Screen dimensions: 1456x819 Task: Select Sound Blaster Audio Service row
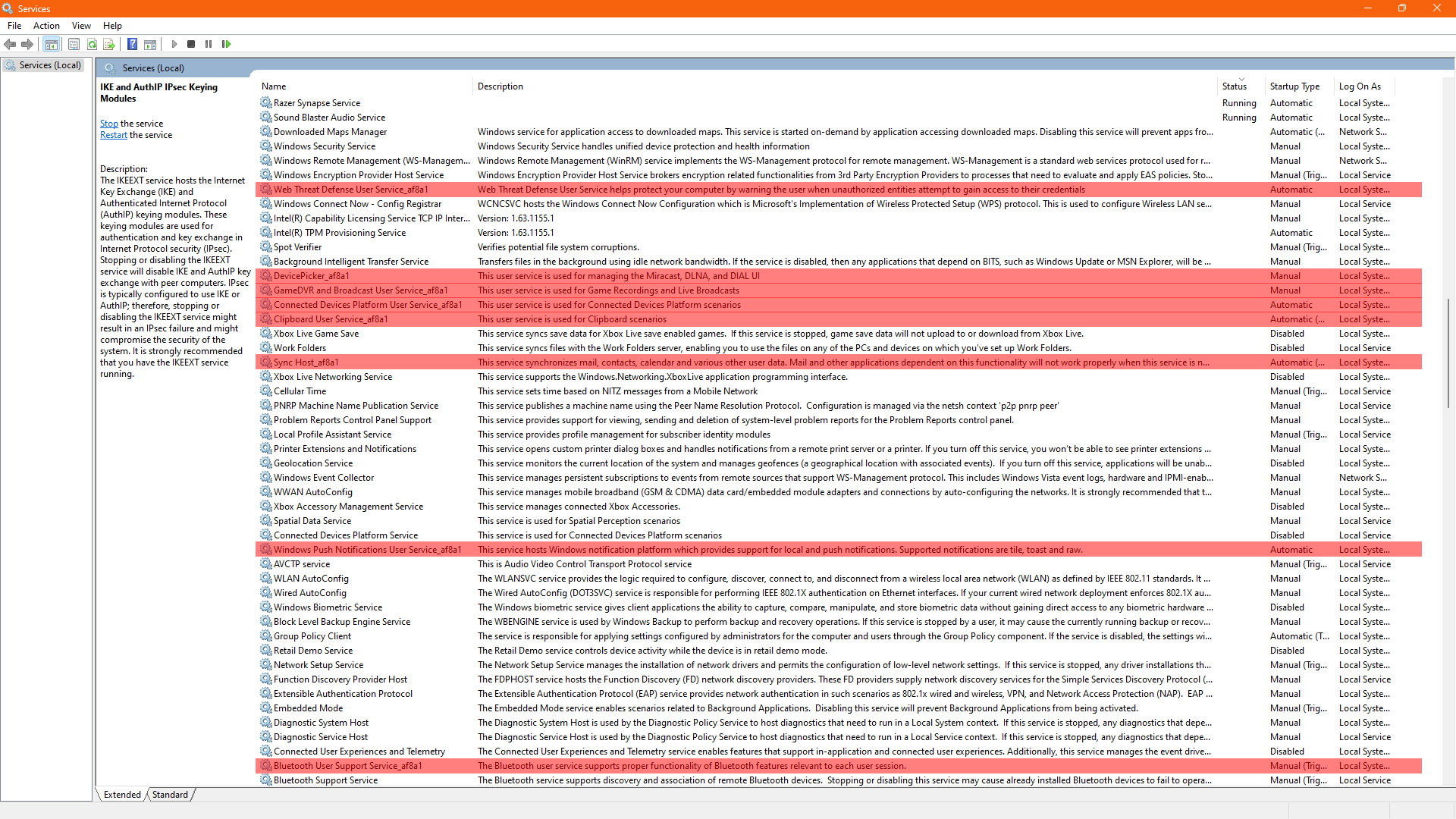coord(839,117)
